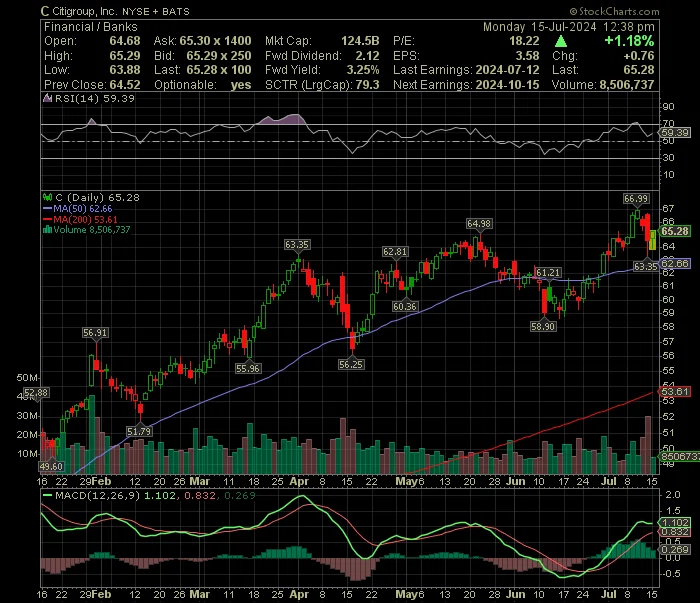Click the Mkt Cap value 124.5B
Viewport: 700px width, 603px height.
pos(360,41)
